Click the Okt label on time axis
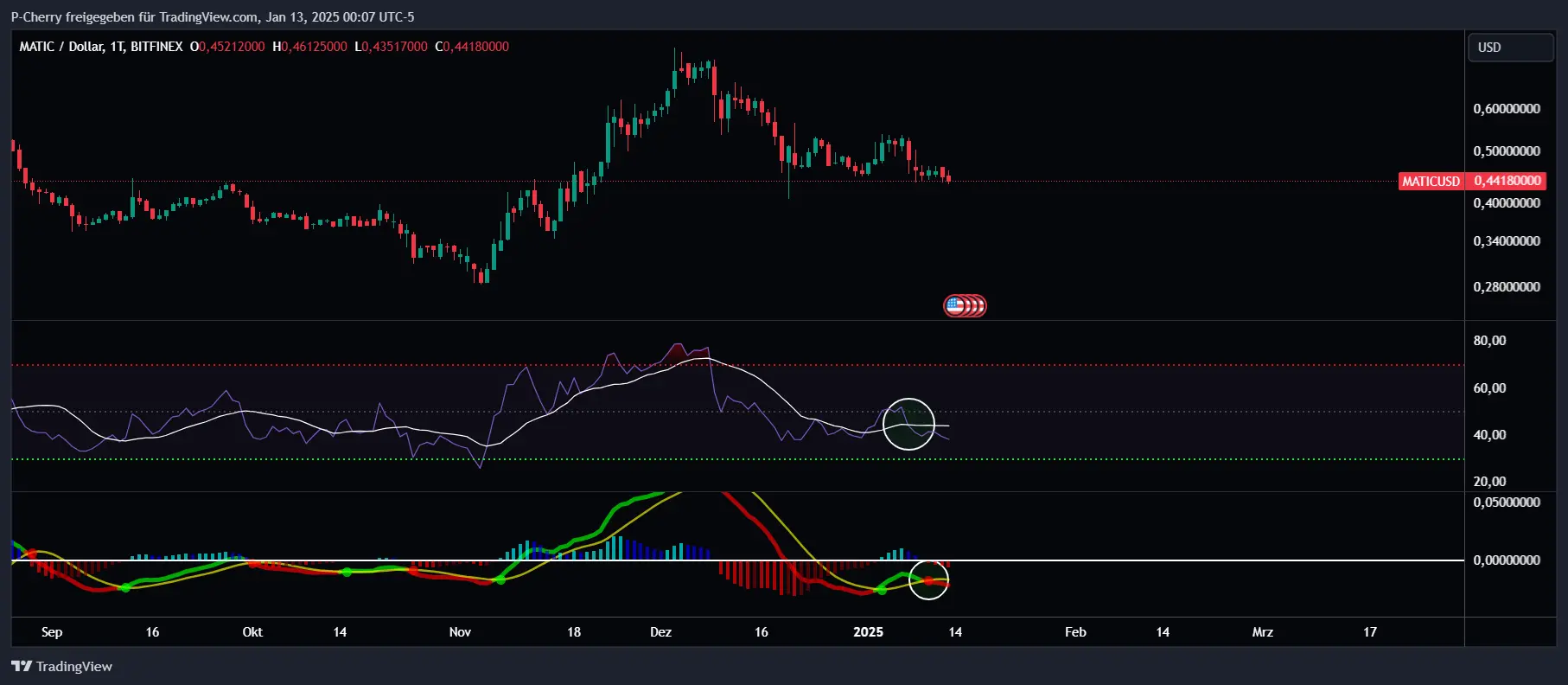 (x=252, y=632)
